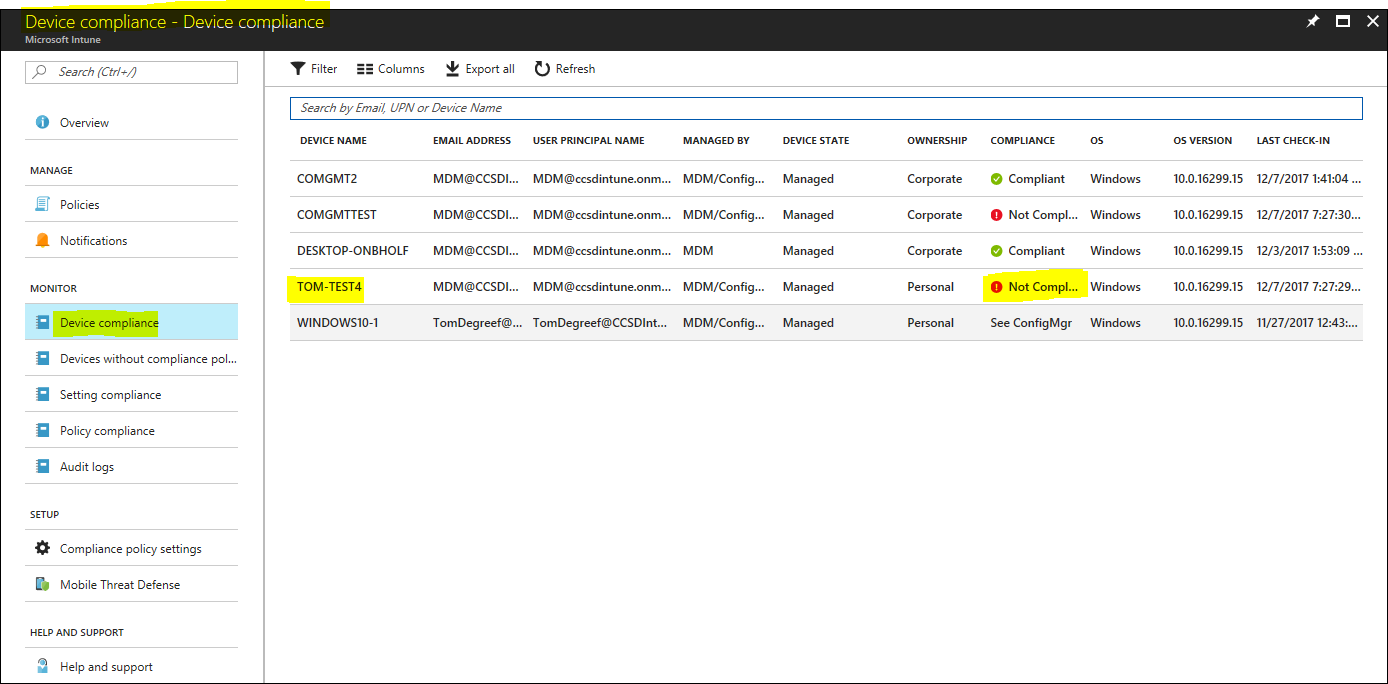Image resolution: width=1388 pixels, height=684 pixels.
Task: Open Policies under Manage
Action: [131, 204]
